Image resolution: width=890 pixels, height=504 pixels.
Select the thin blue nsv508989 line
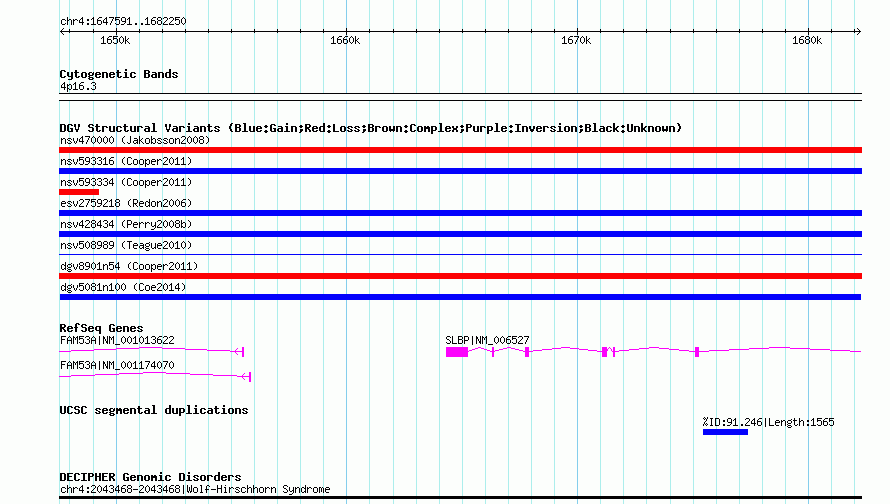460,254
